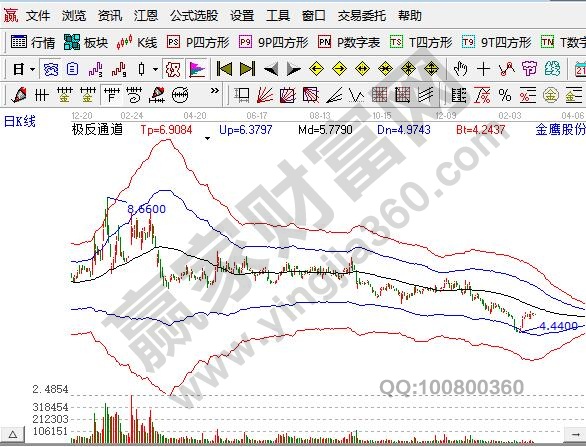586x447 pixels.
Task: Toggle the 极 indicator button
Action: 173,69
